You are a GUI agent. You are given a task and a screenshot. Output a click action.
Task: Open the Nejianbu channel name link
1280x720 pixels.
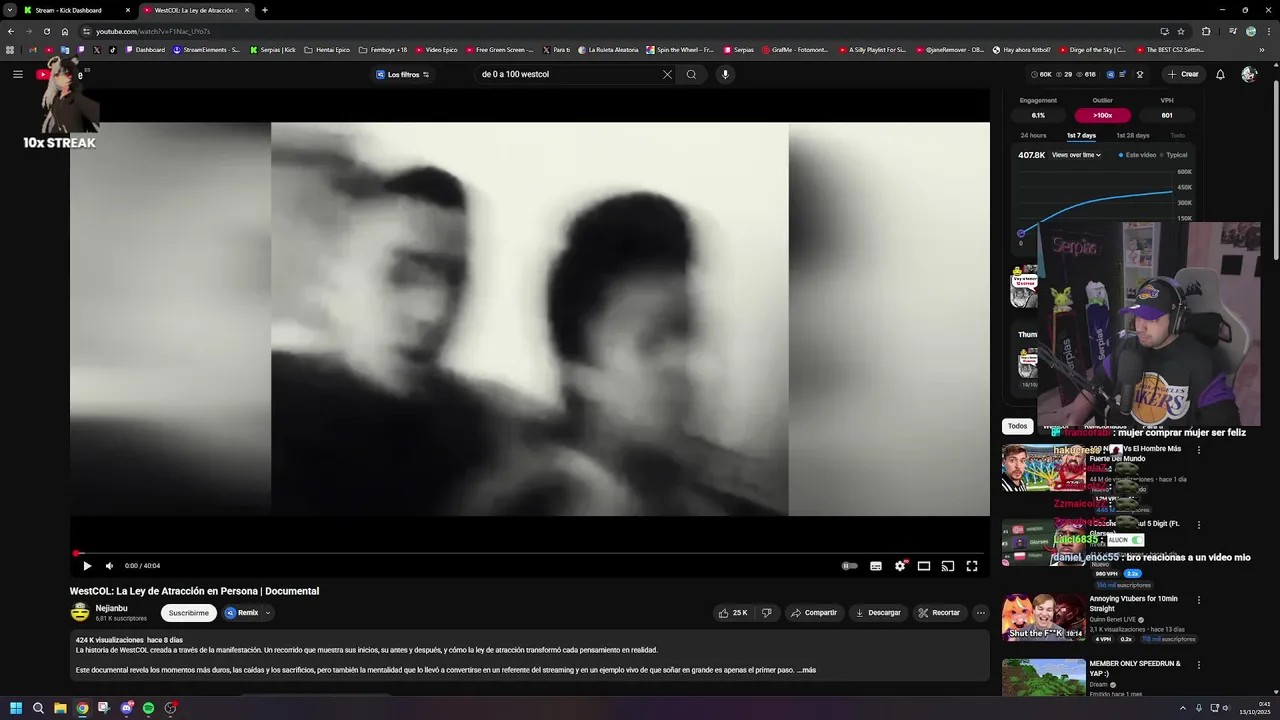111,608
